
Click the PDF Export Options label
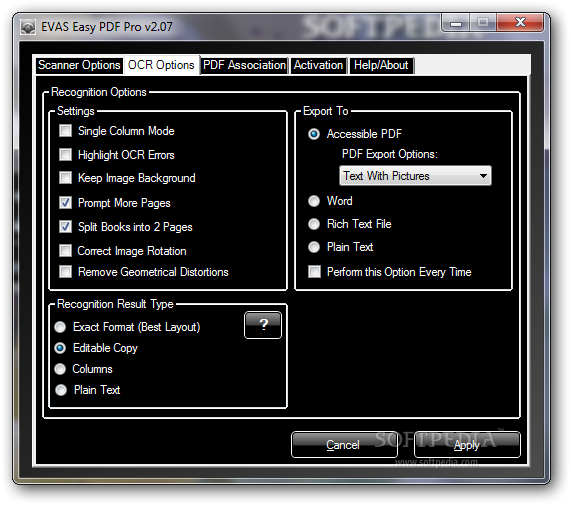click(390, 154)
